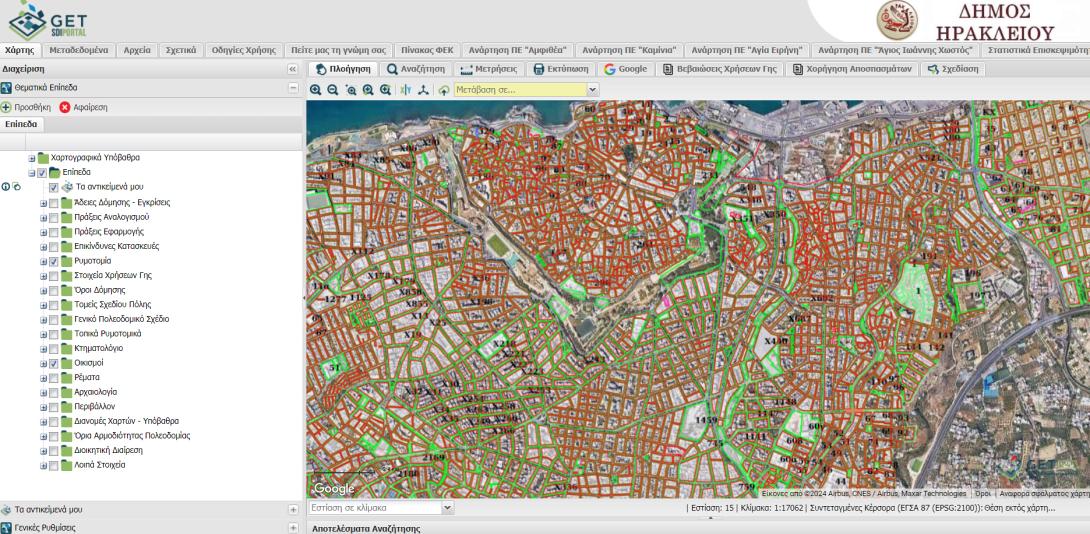Open the 'Μετάβαση σε...' dropdown

[x=592, y=89]
